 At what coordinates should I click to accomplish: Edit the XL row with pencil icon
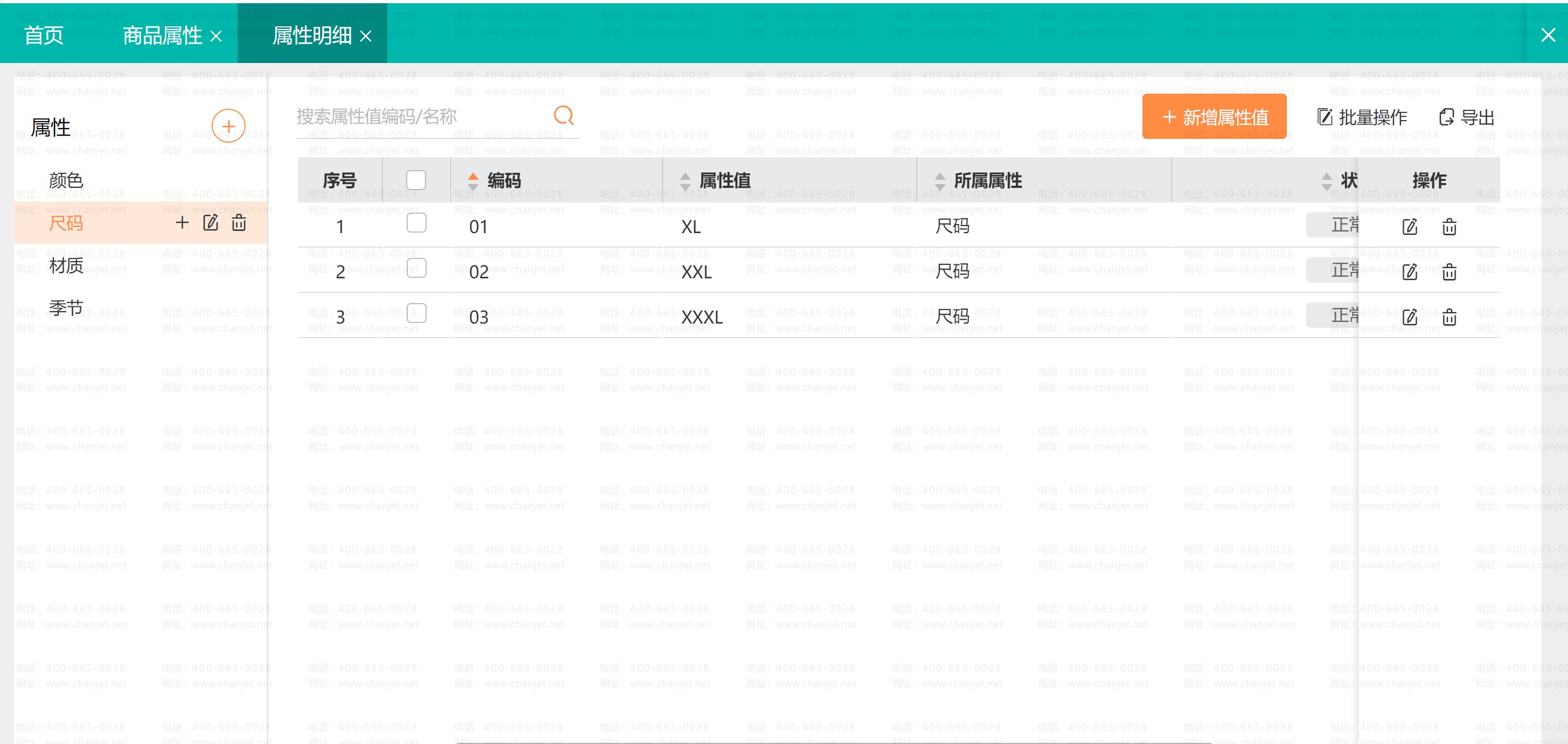[1410, 227]
